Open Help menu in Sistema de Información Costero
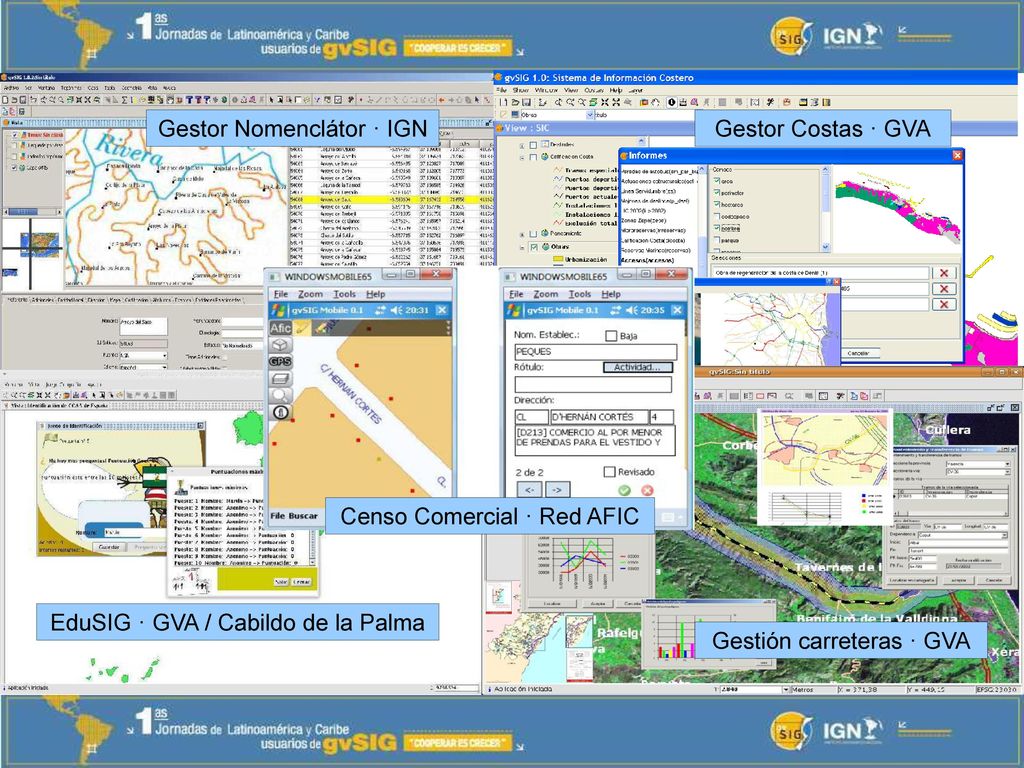 (616, 90)
